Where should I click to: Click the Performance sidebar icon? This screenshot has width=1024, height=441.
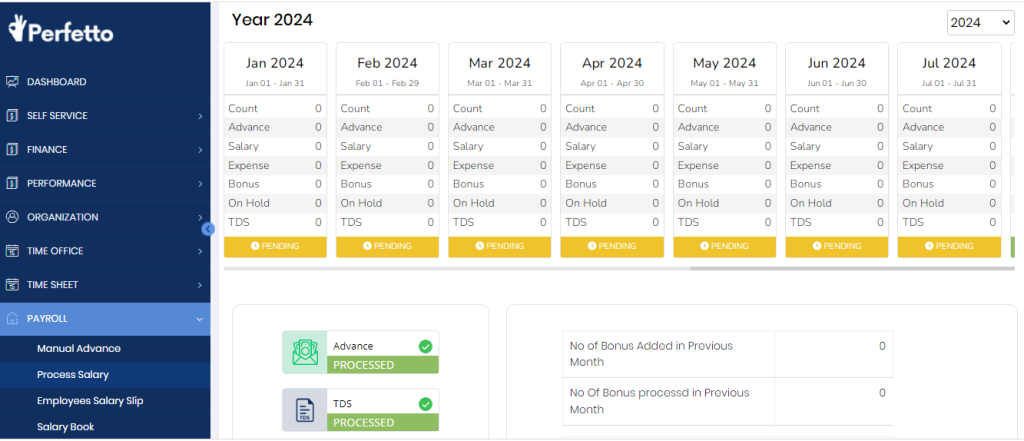[12, 184]
